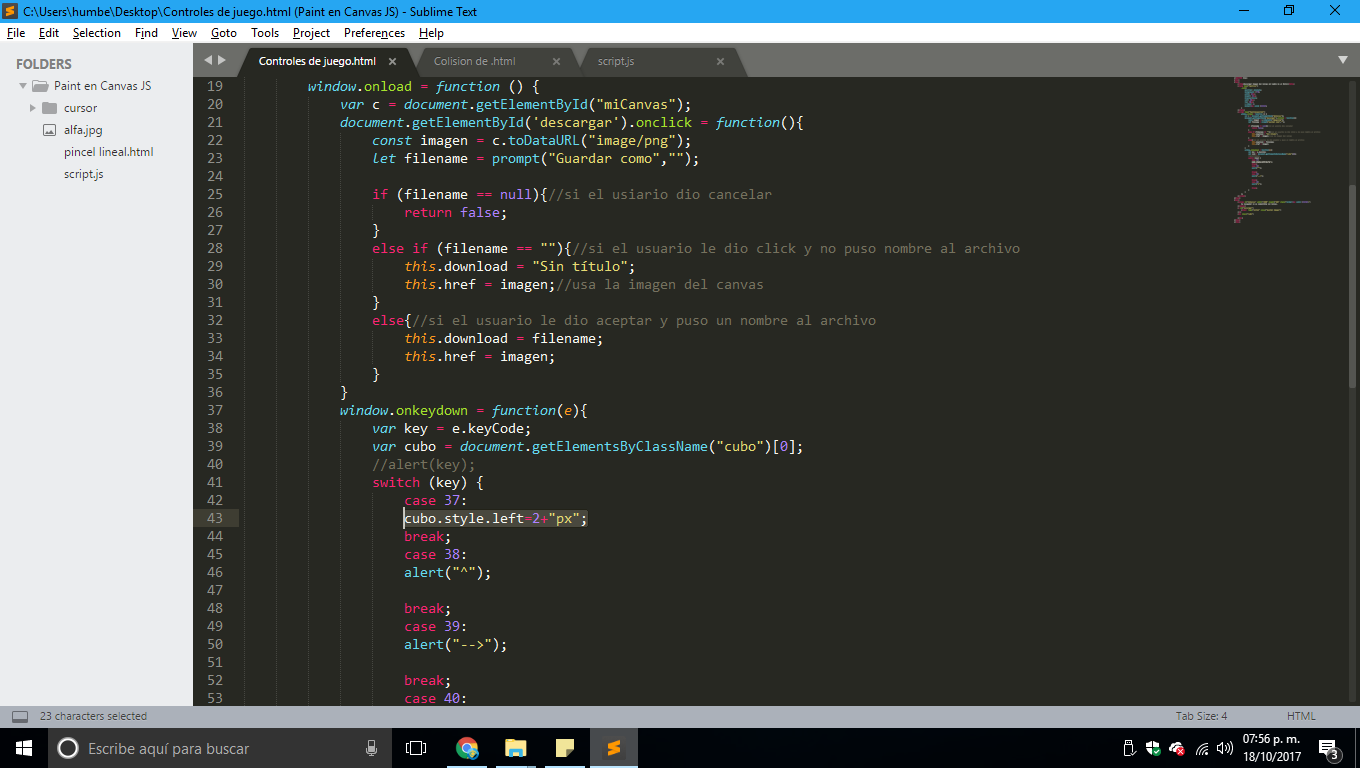This screenshot has width=1360, height=768.
Task: Open the Goto menu
Action: pos(224,33)
